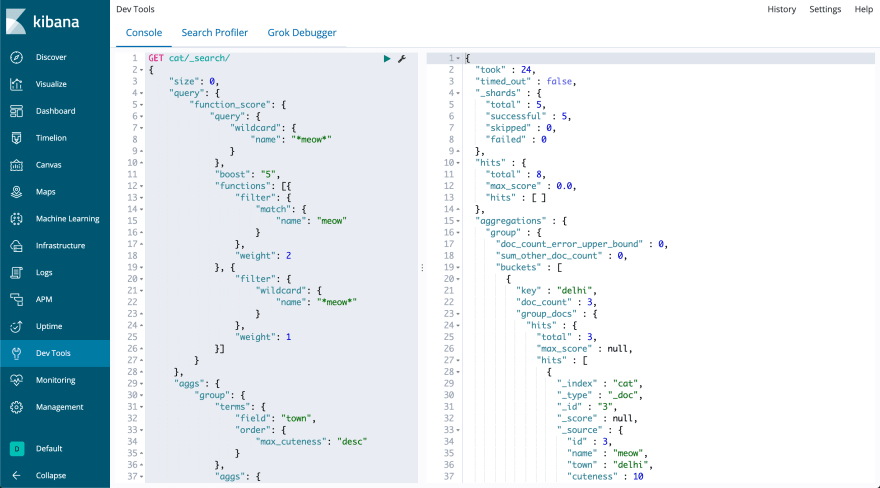Open History in top bar
This screenshot has height=488, width=880.
click(x=782, y=9)
